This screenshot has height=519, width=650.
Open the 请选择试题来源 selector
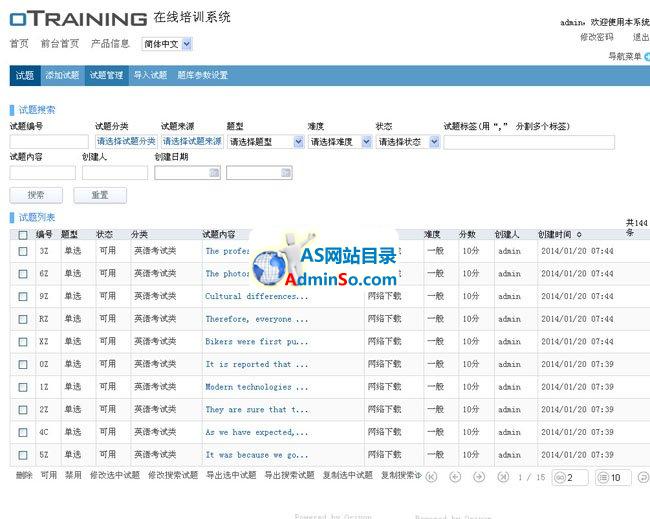click(192, 141)
